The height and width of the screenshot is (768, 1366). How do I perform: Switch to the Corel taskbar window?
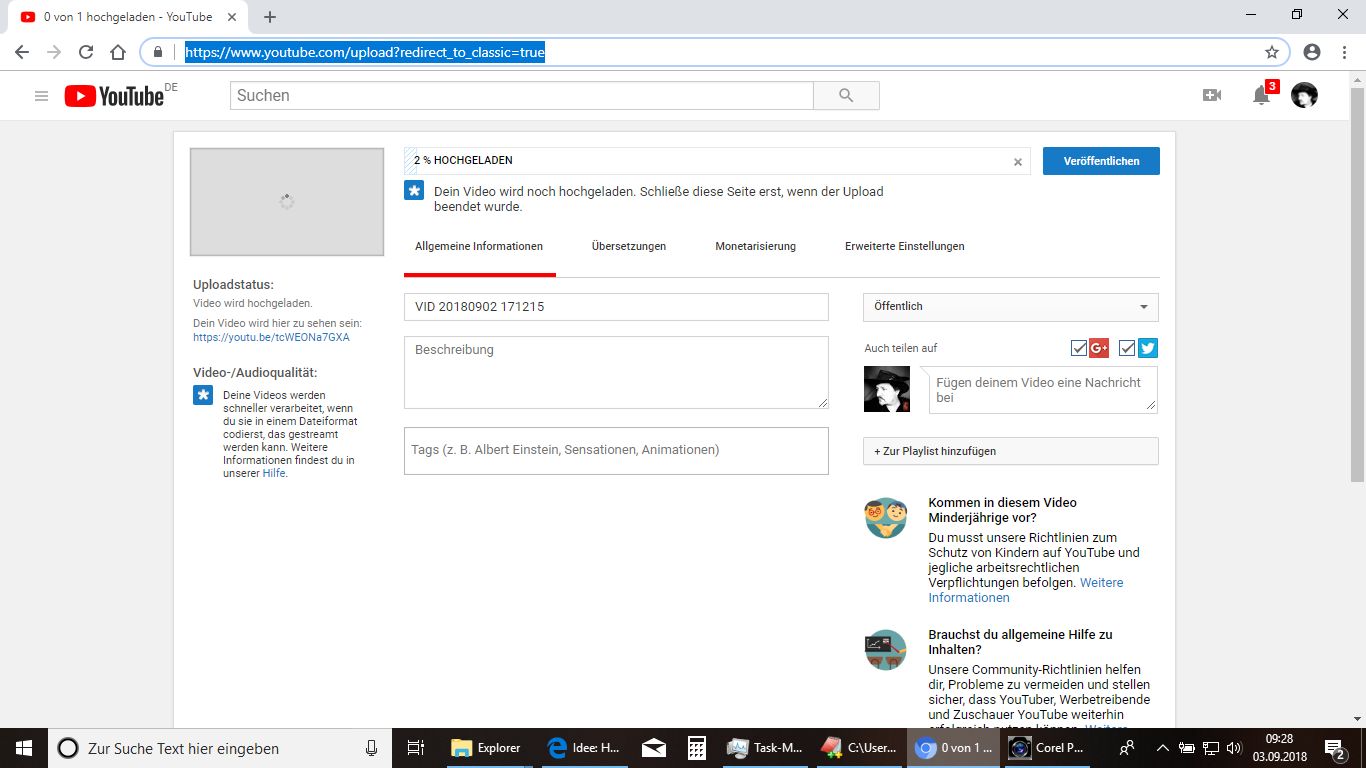coord(1047,748)
